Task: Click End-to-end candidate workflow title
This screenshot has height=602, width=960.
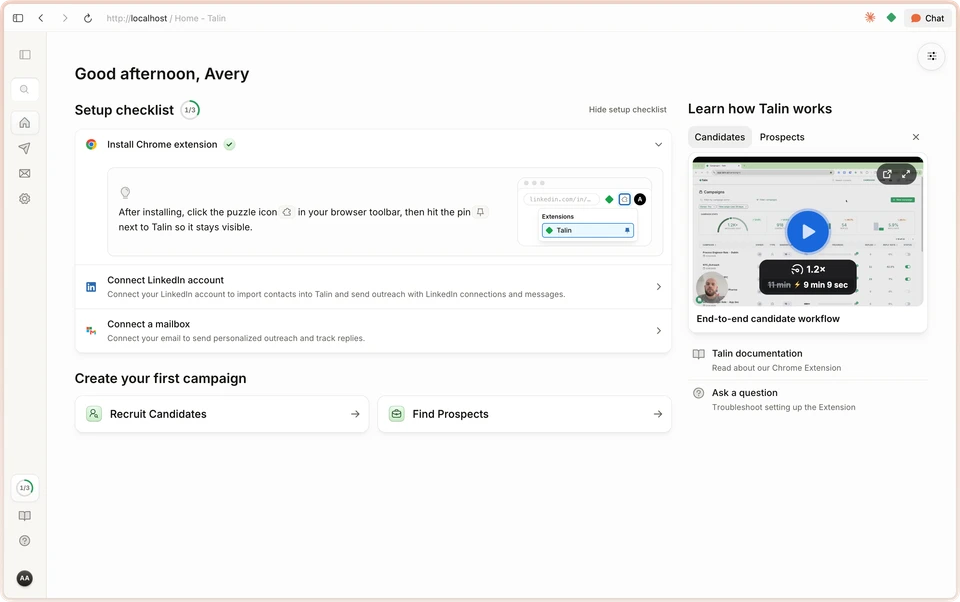Action: coord(768,318)
